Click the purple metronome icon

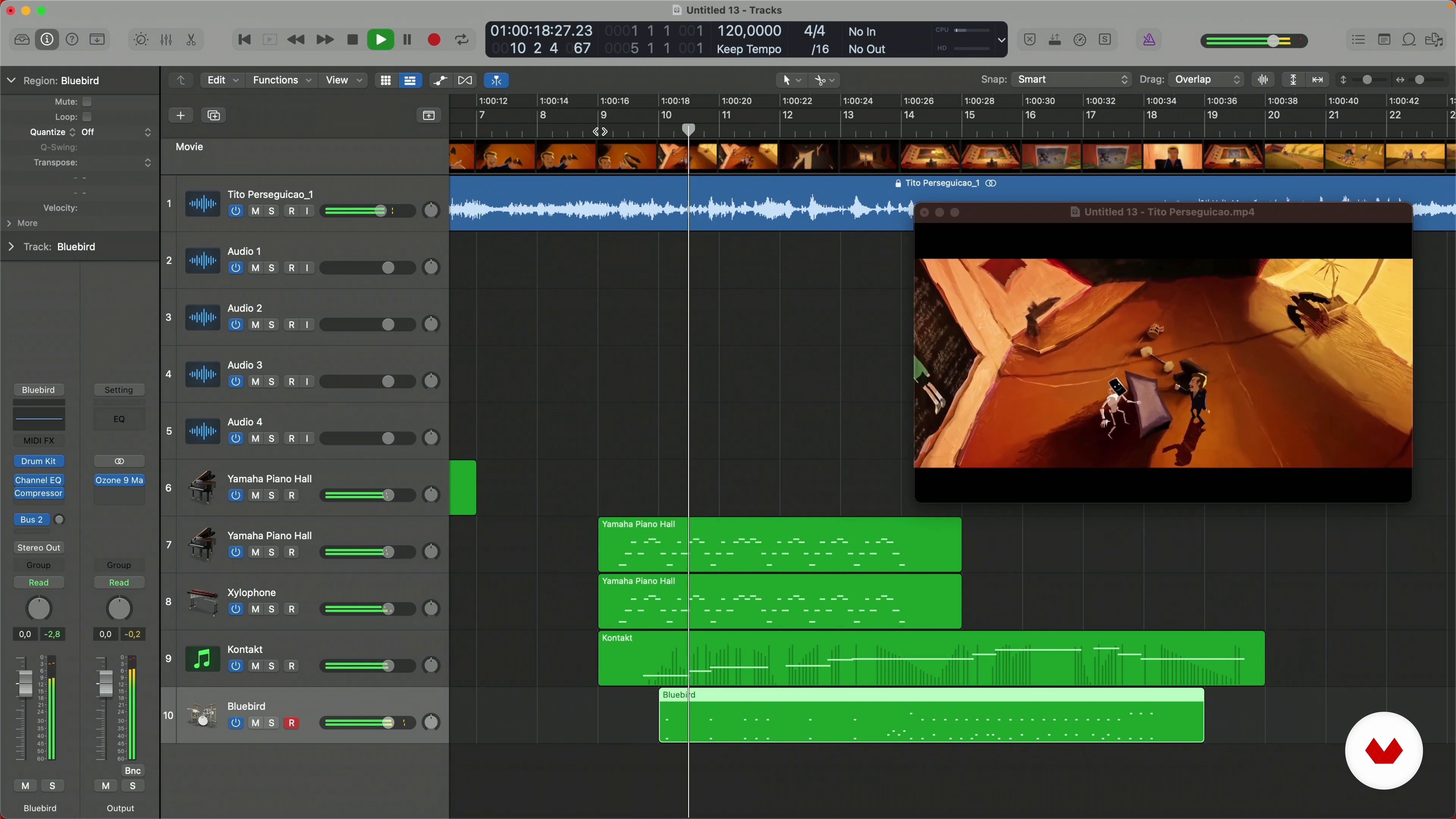point(1149,39)
